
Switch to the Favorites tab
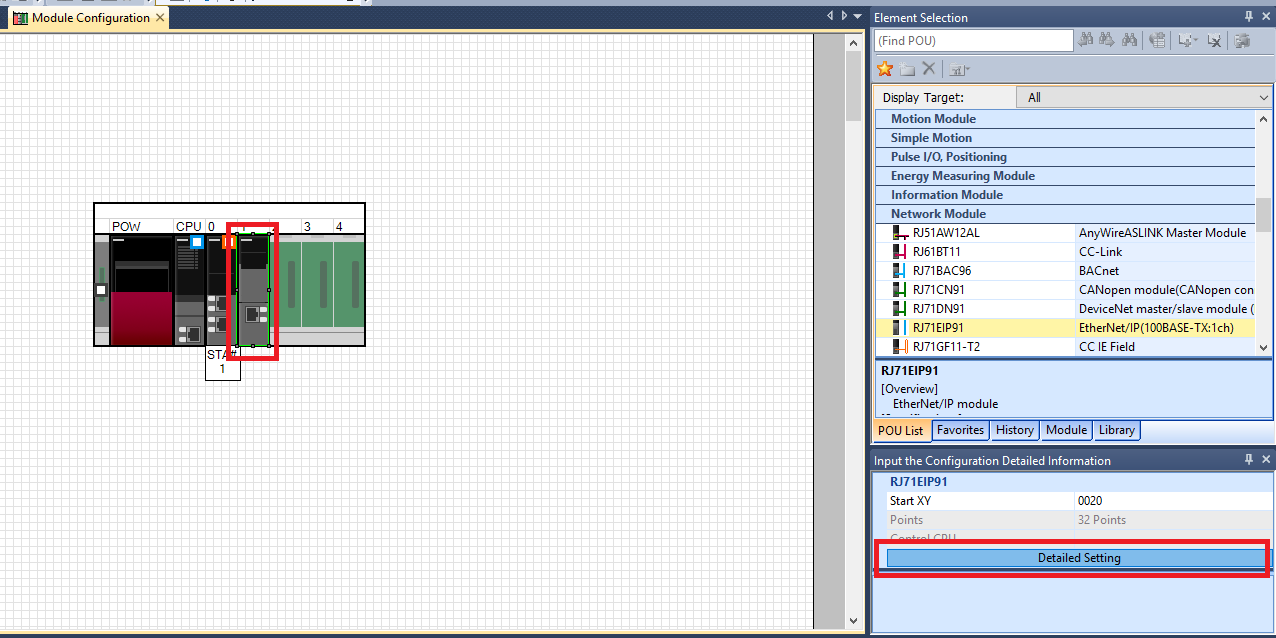coord(961,430)
